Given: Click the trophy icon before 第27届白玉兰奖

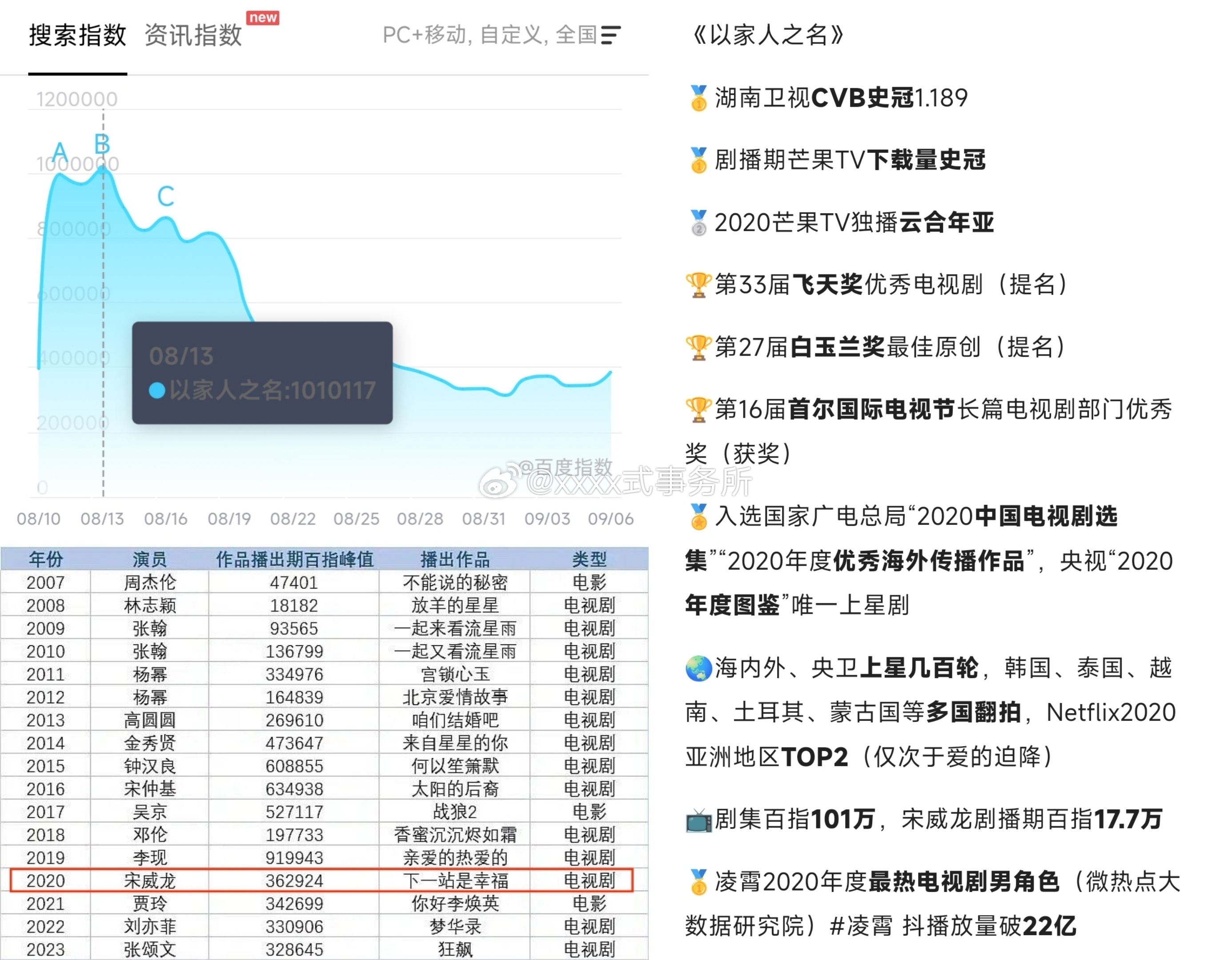Looking at the screenshot, I should pos(699,348).
